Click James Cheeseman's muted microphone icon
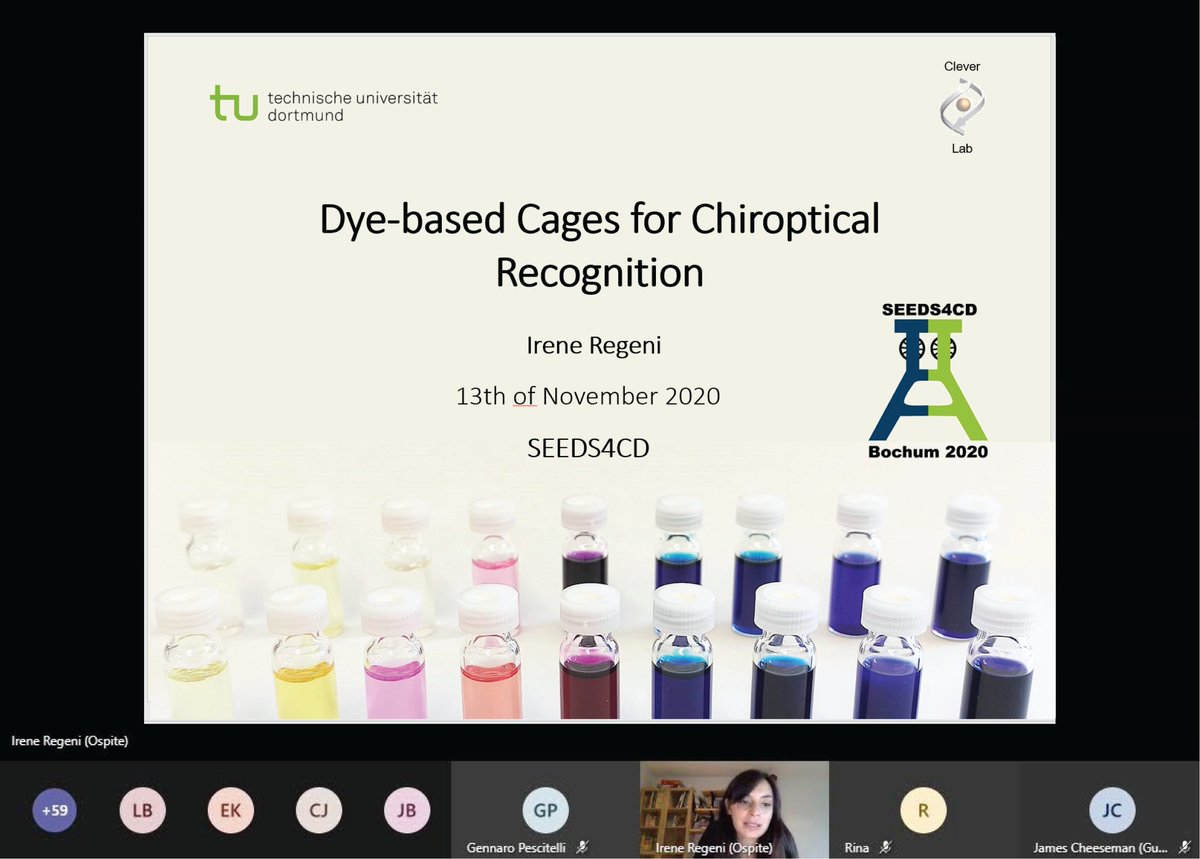1200x859 pixels. [x=1184, y=847]
